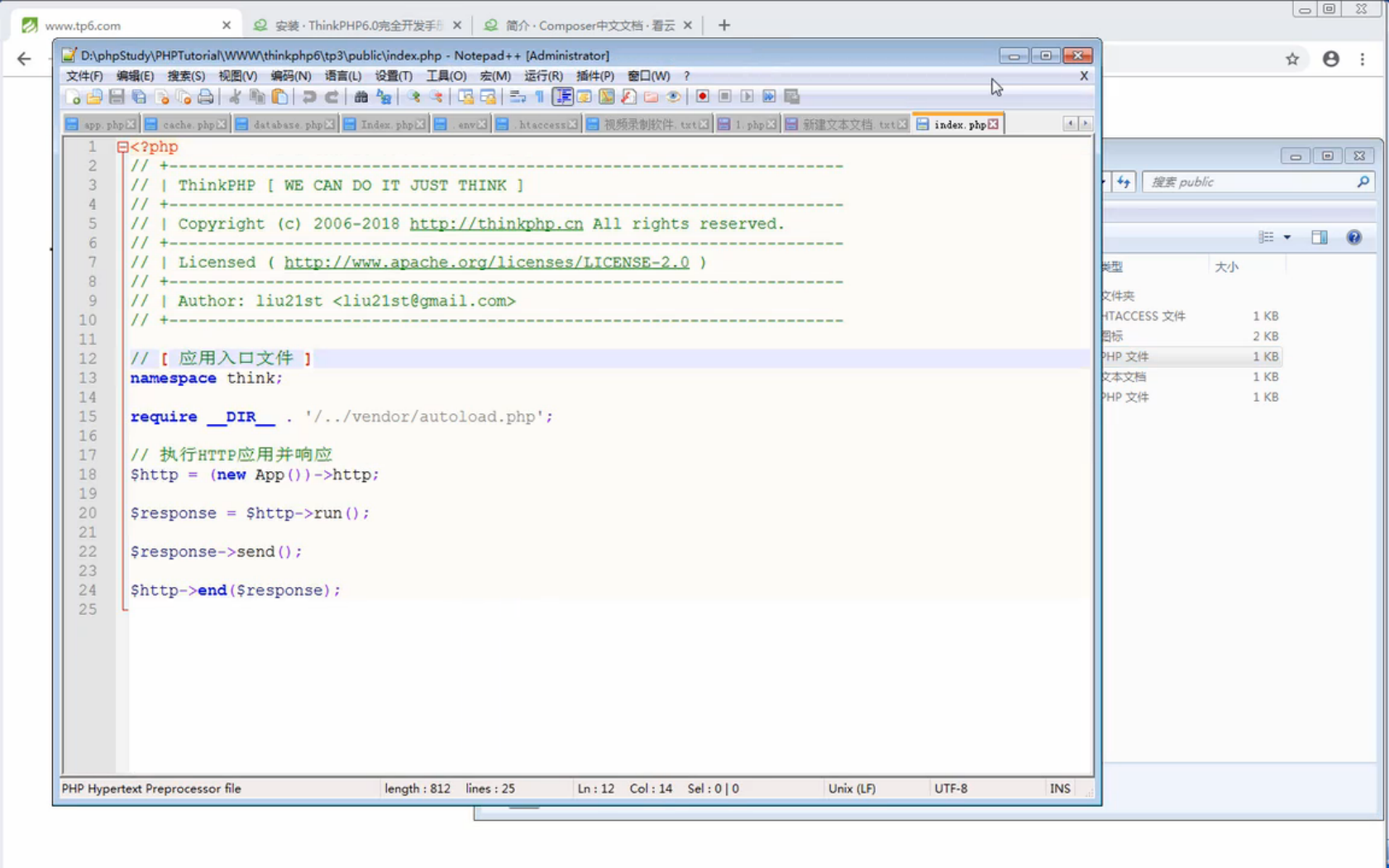Screen dimensions: 1389x868
Task: Click the Start Recording macro icon
Action: [x=702, y=97]
